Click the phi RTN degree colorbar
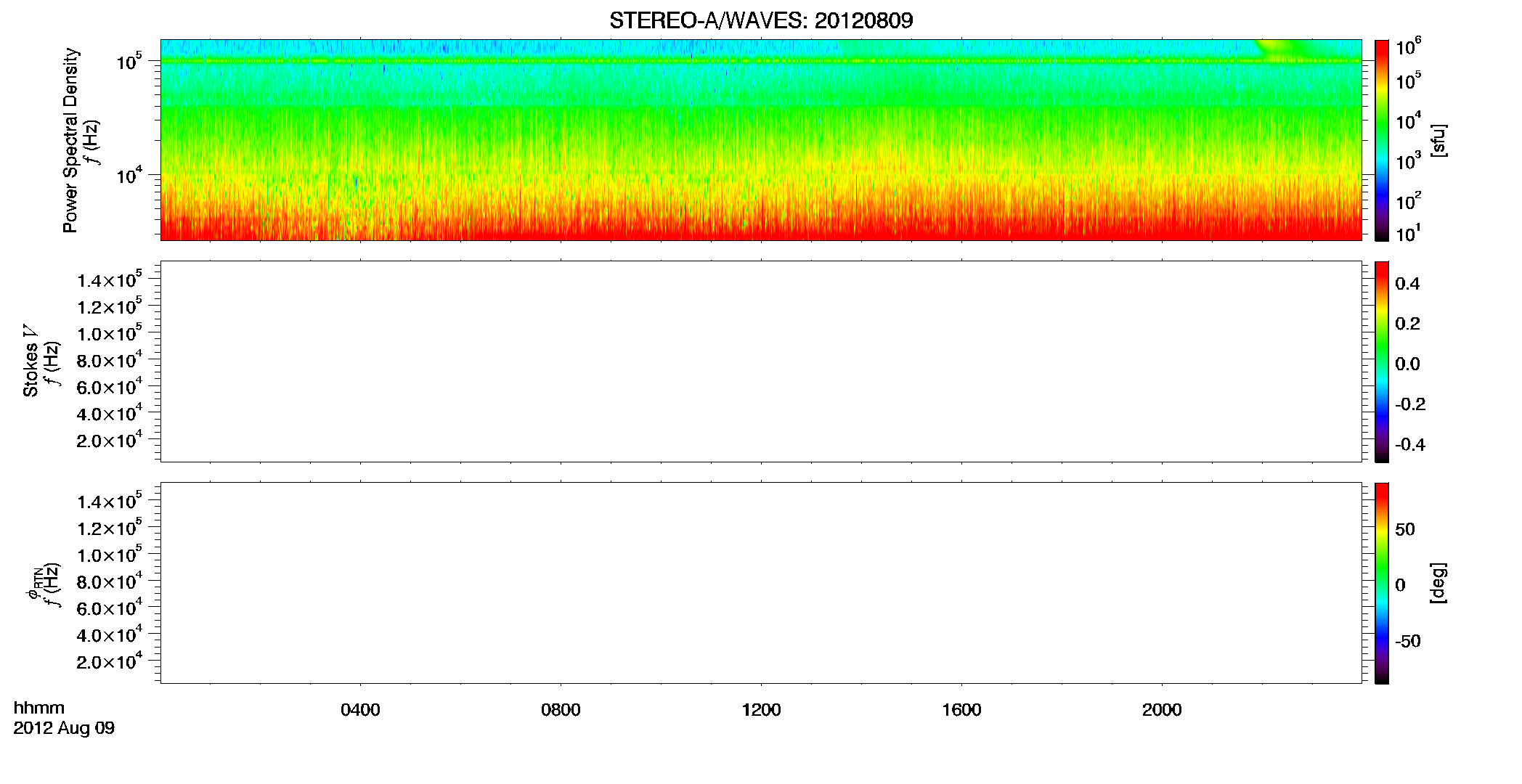 click(1382, 583)
